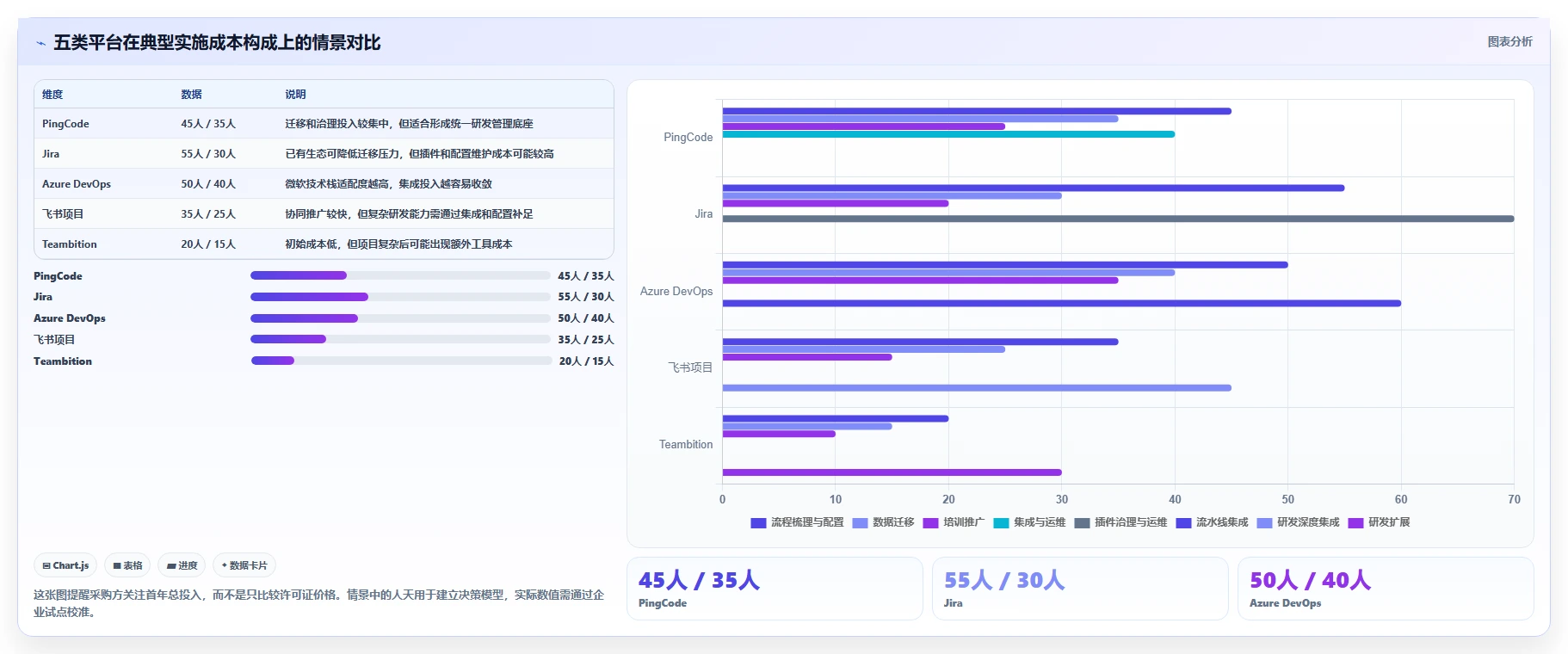Click the description starting with 协同推广较快
This screenshot has width=1568, height=654.
[409, 214]
